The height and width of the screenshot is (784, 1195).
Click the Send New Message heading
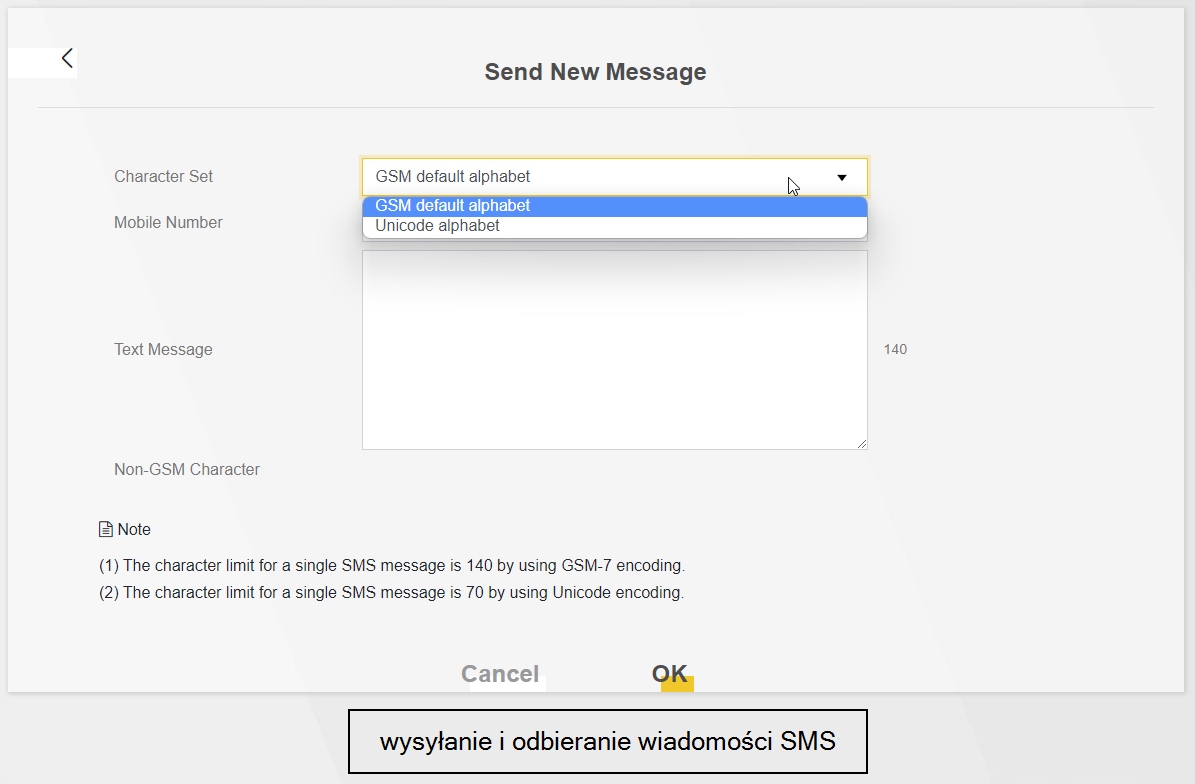(595, 72)
